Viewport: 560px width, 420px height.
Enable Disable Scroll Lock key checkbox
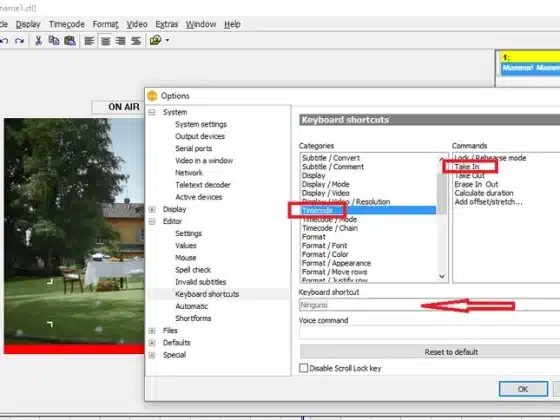coord(304,368)
